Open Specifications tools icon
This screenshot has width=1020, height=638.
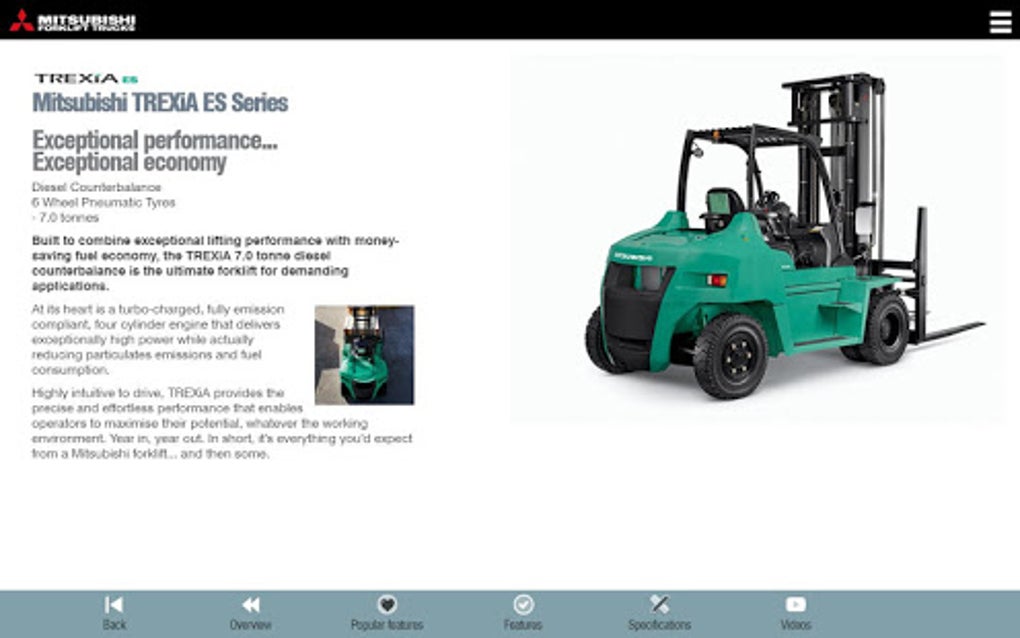tap(659, 604)
